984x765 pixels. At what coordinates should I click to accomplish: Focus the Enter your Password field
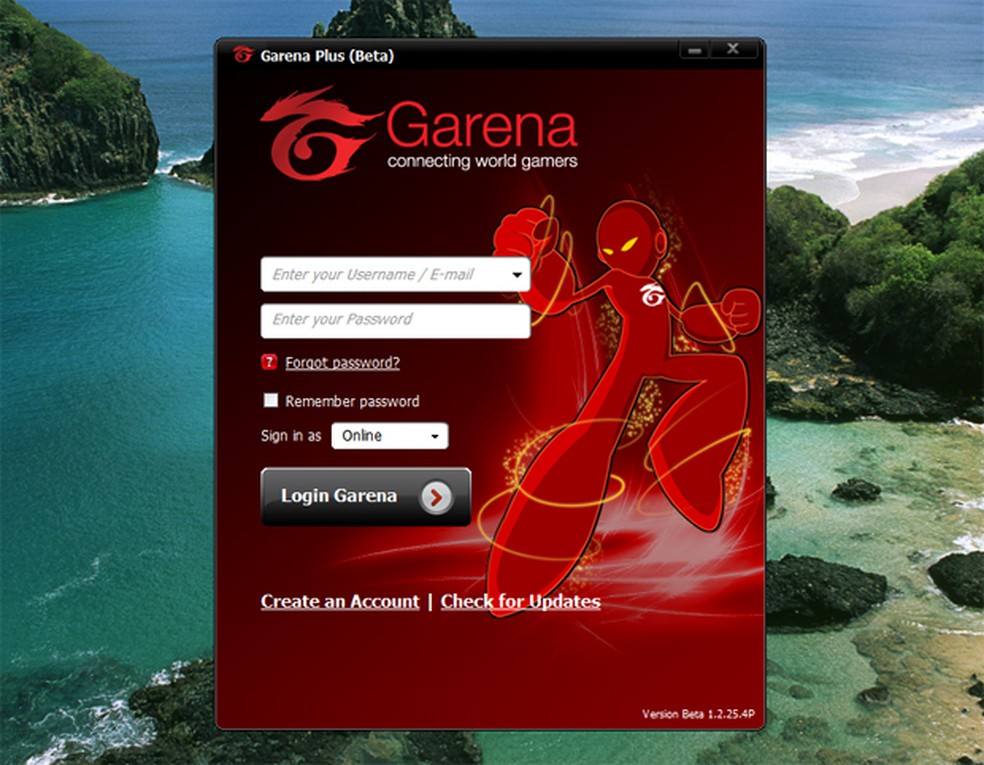click(x=395, y=321)
